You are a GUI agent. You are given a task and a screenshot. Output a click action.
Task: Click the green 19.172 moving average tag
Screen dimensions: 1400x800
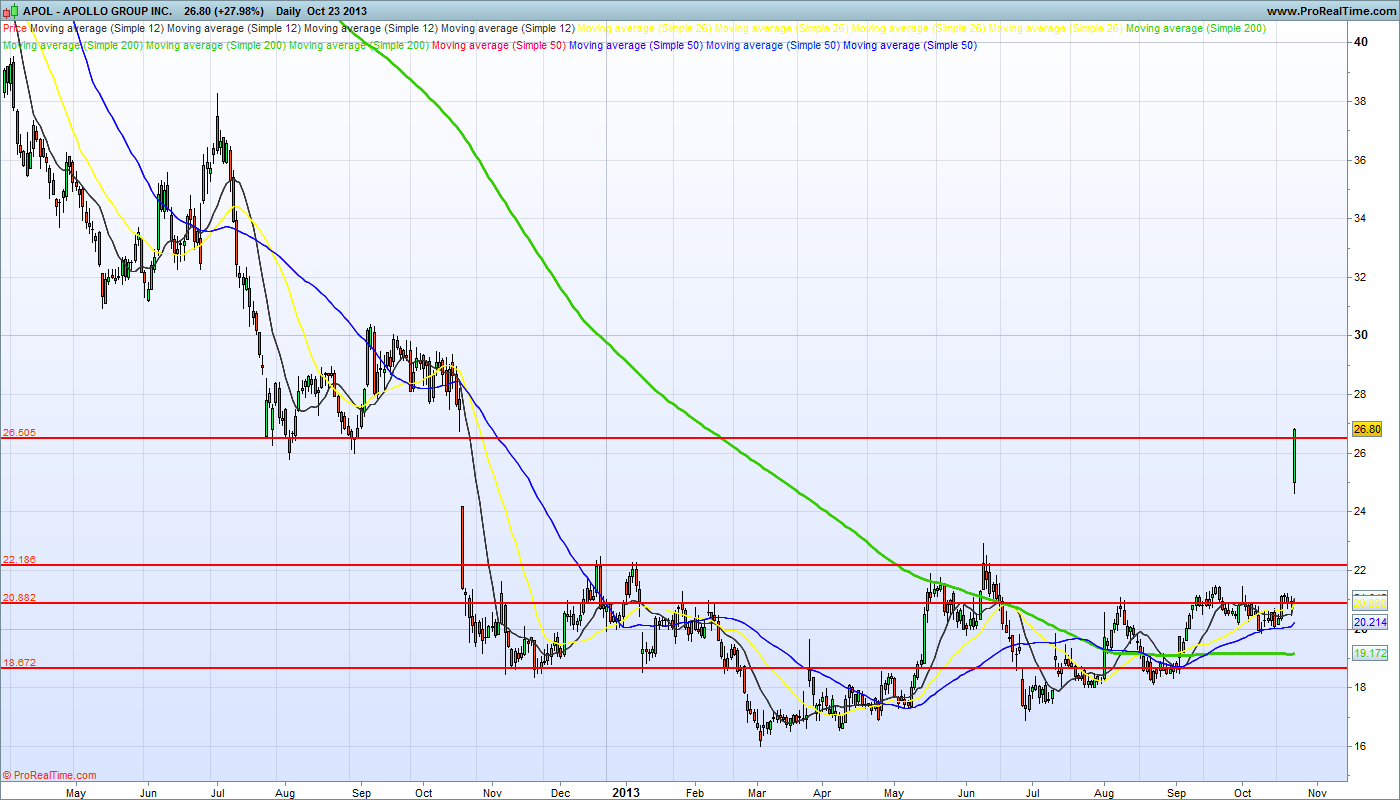point(1368,653)
